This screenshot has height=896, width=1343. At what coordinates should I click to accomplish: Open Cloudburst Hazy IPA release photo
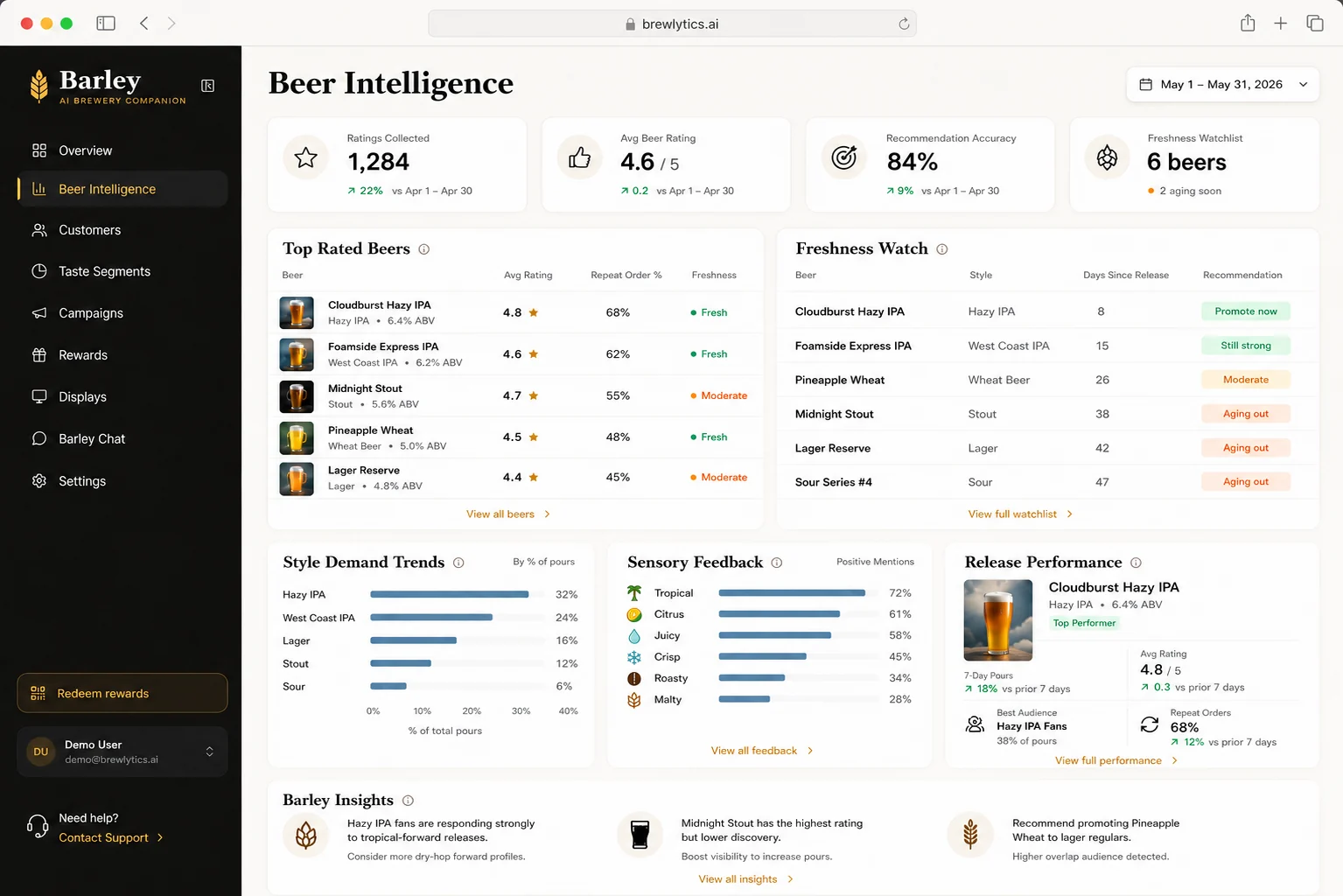click(x=998, y=620)
